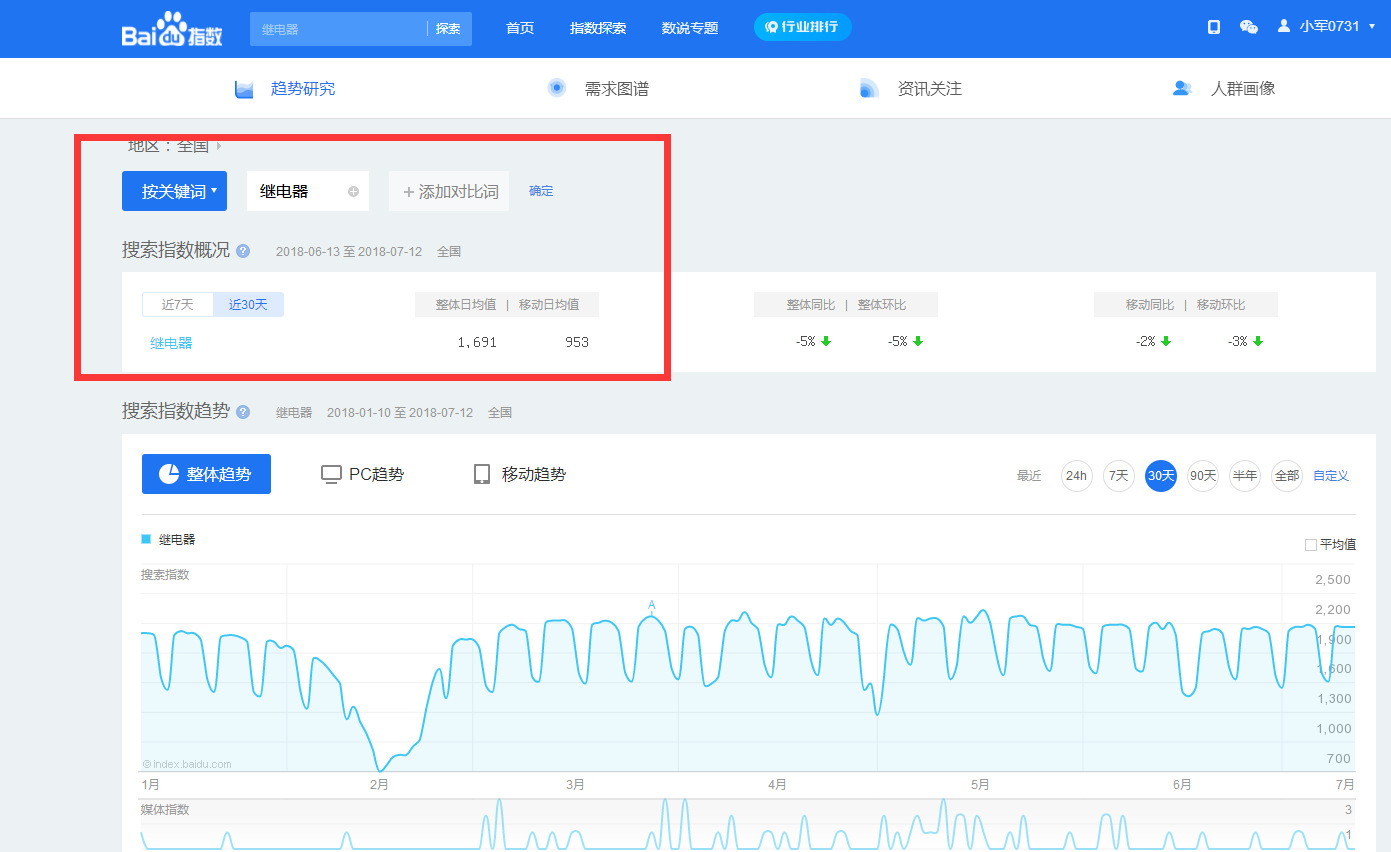The image size is (1391, 852).
Task: Click the tablet icon for 移动趋势
Action: click(x=482, y=474)
